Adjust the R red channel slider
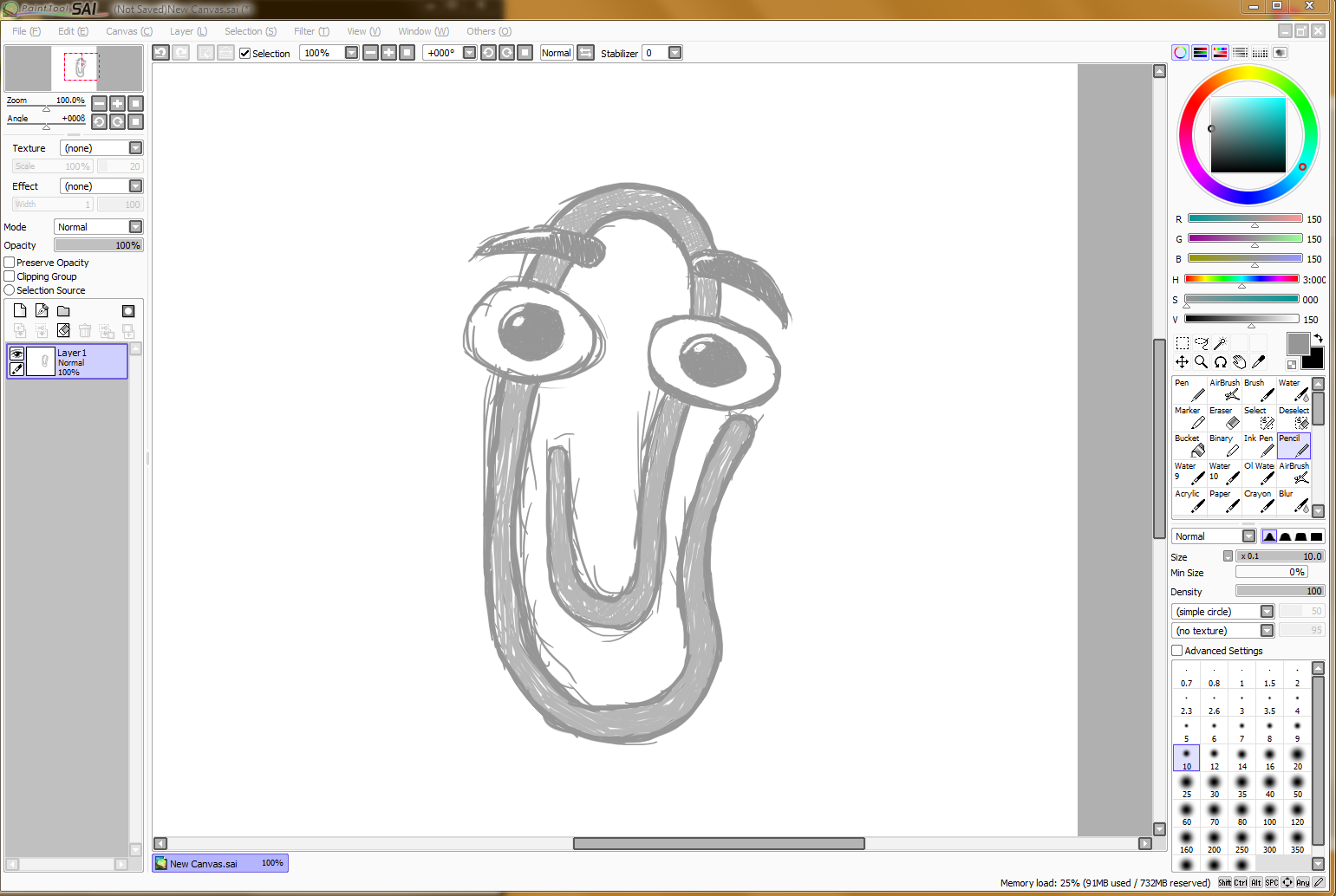The width and height of the screenshot is (1336, 896). (1245, 219)
